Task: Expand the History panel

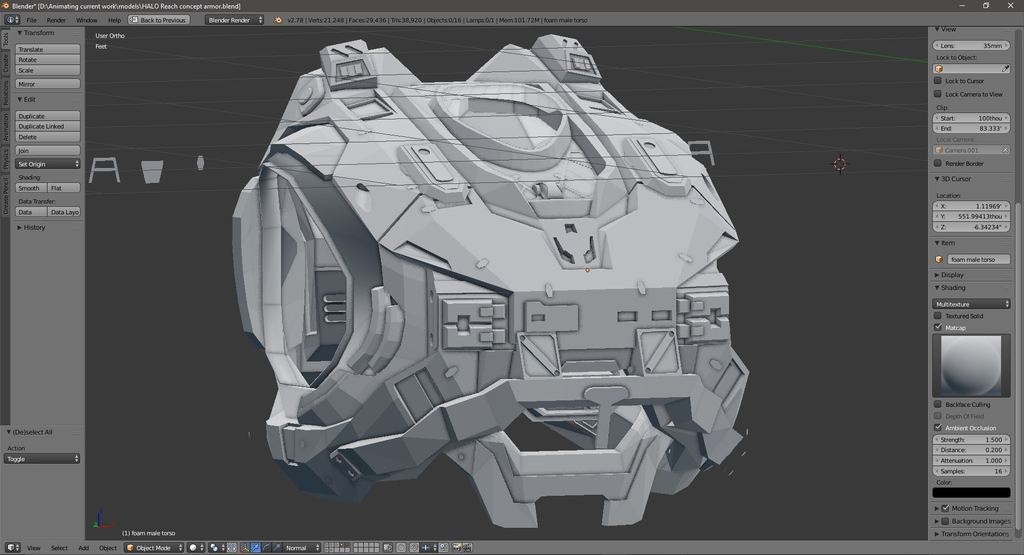Action: click(x=34, y=227)
